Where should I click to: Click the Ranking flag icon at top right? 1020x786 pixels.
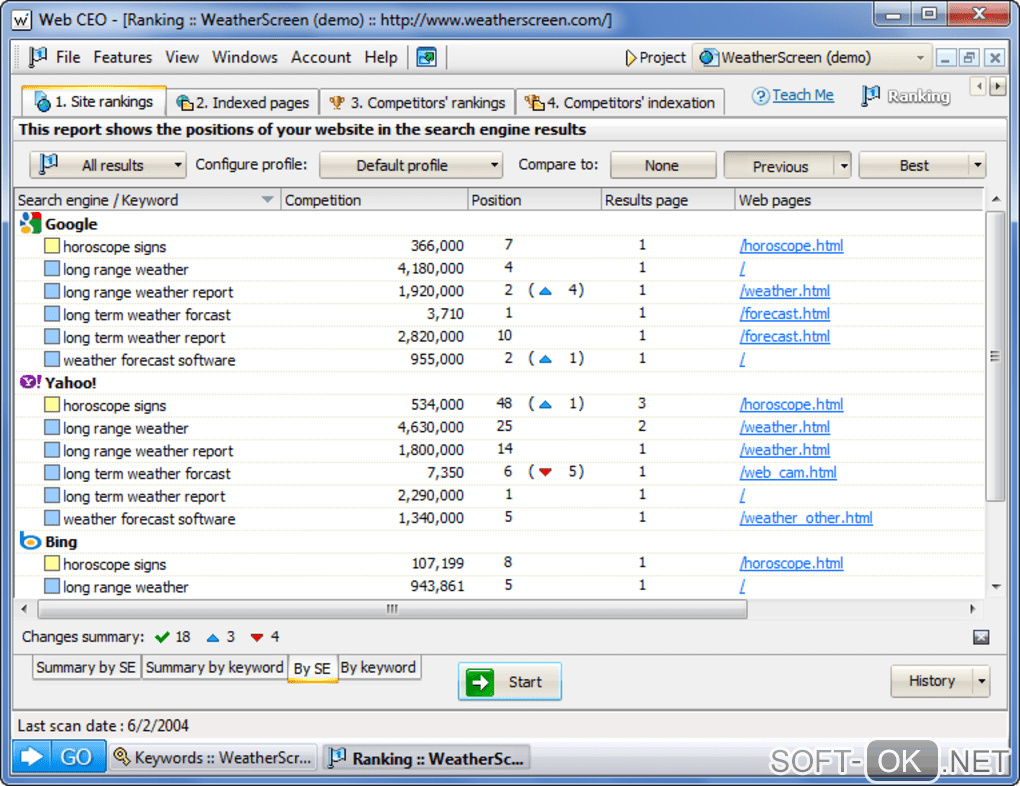[870, 96]
